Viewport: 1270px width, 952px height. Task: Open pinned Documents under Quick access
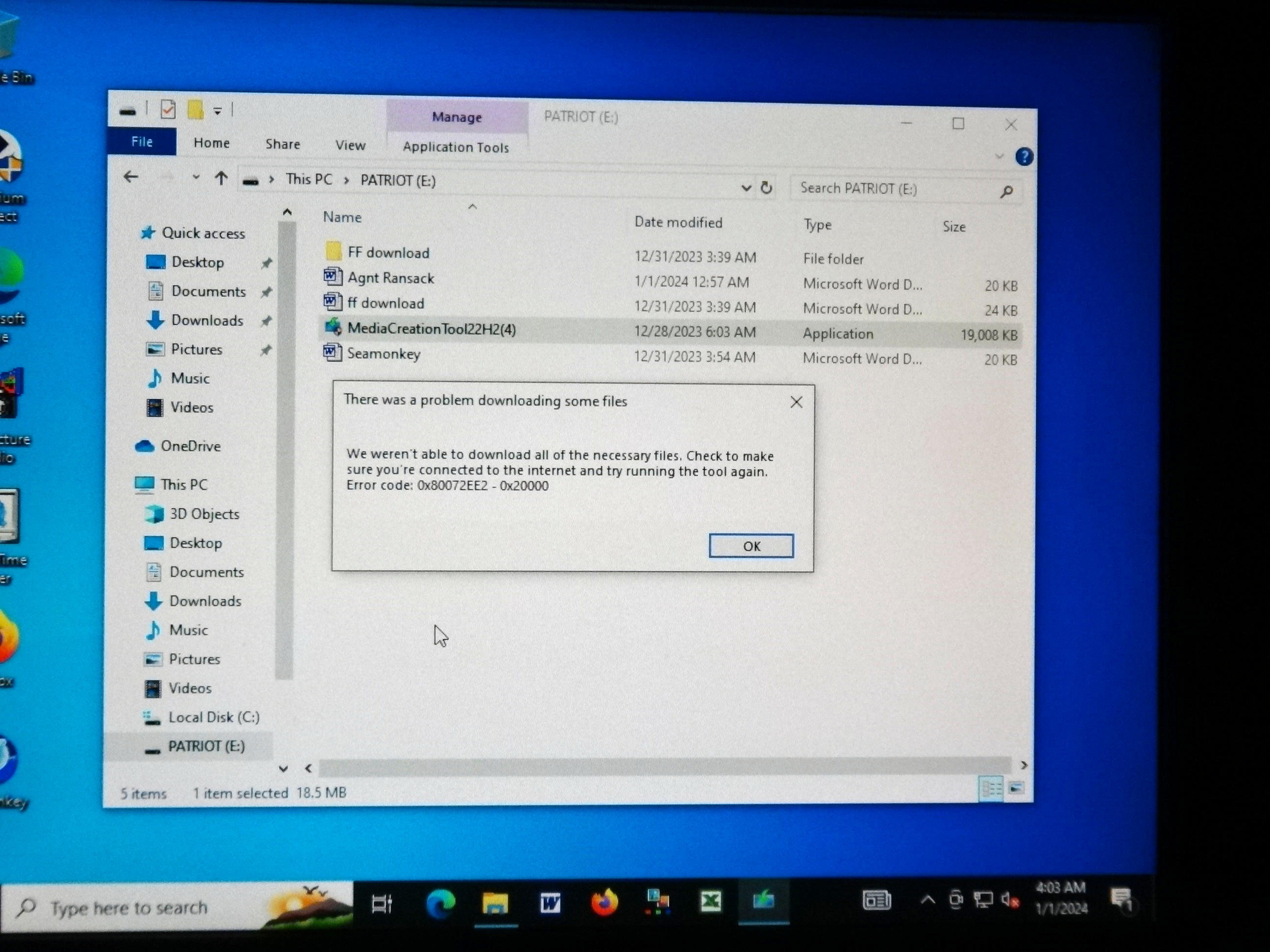tap(208, 291)
